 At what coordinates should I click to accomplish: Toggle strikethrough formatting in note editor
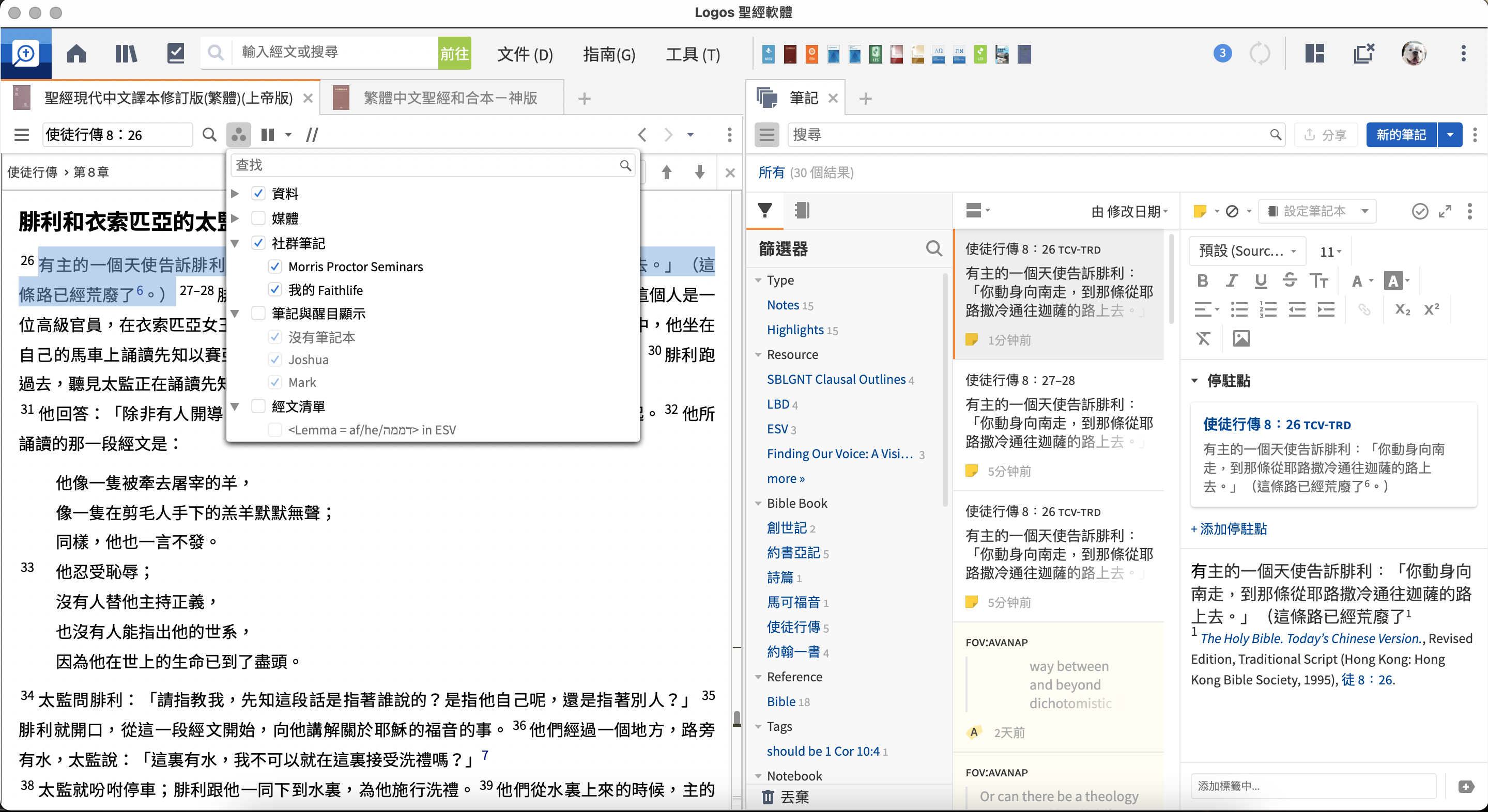pos(1290,280)
